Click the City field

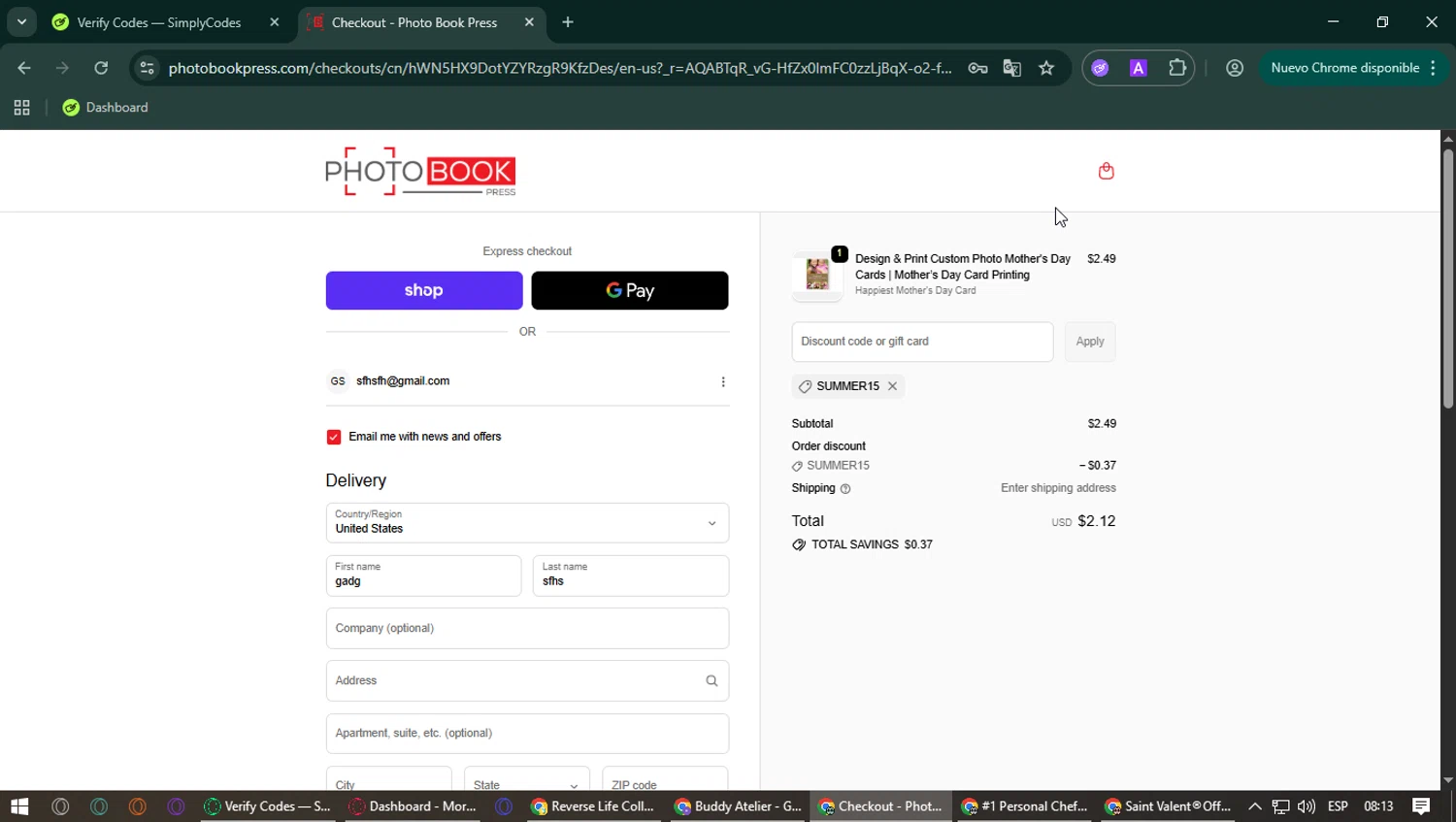pos(389,779)
